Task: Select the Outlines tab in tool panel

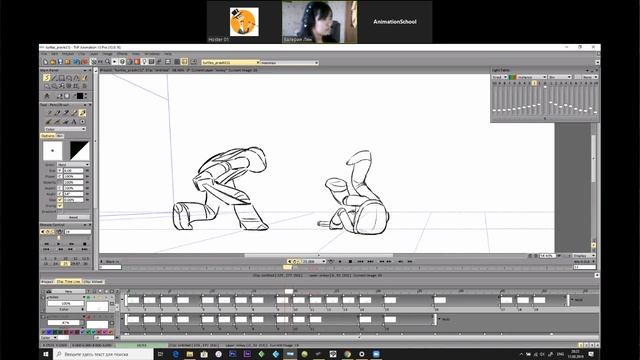Action: (48, 136)
